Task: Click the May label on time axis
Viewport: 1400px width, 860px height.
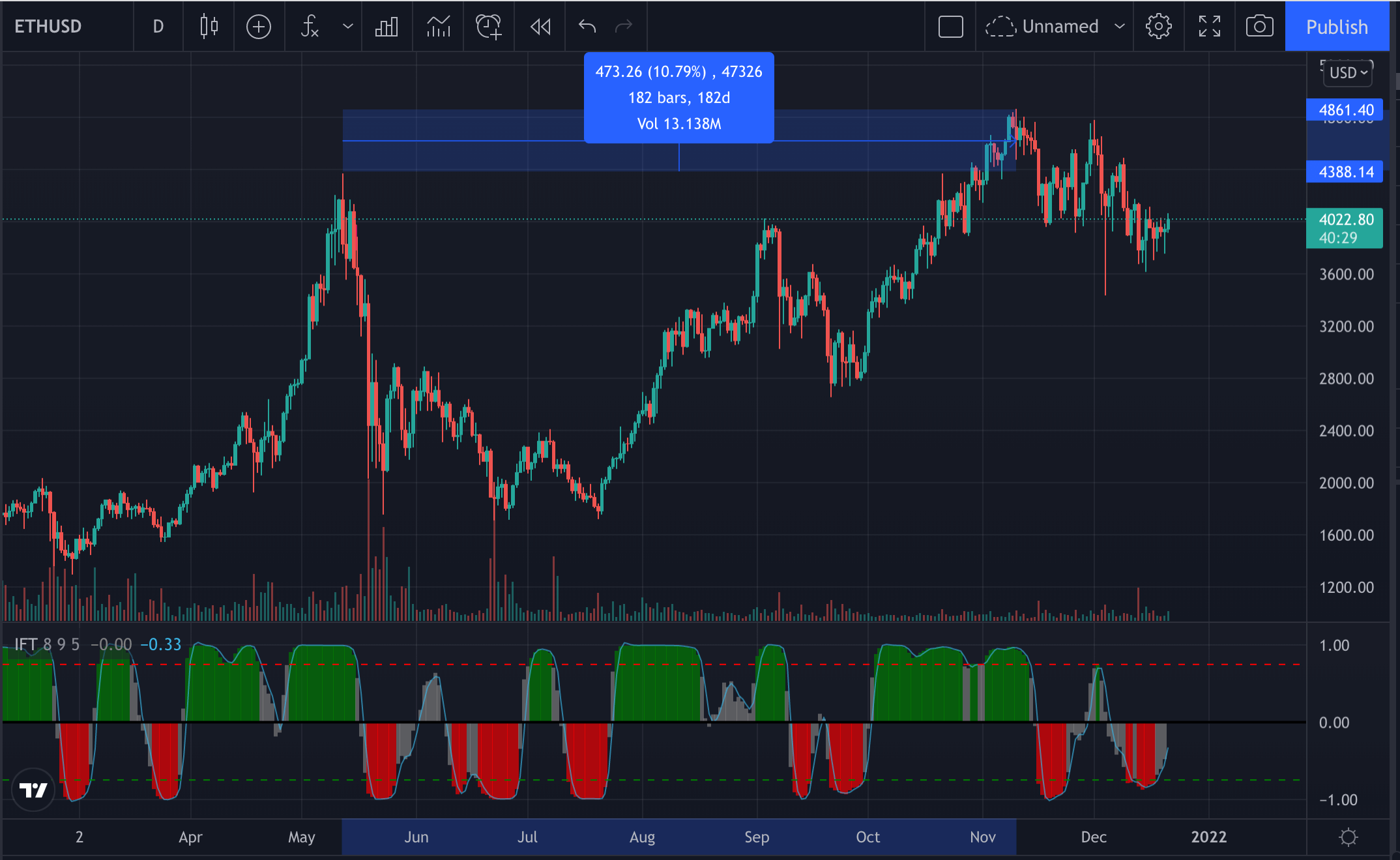Action: pos(301,837)
